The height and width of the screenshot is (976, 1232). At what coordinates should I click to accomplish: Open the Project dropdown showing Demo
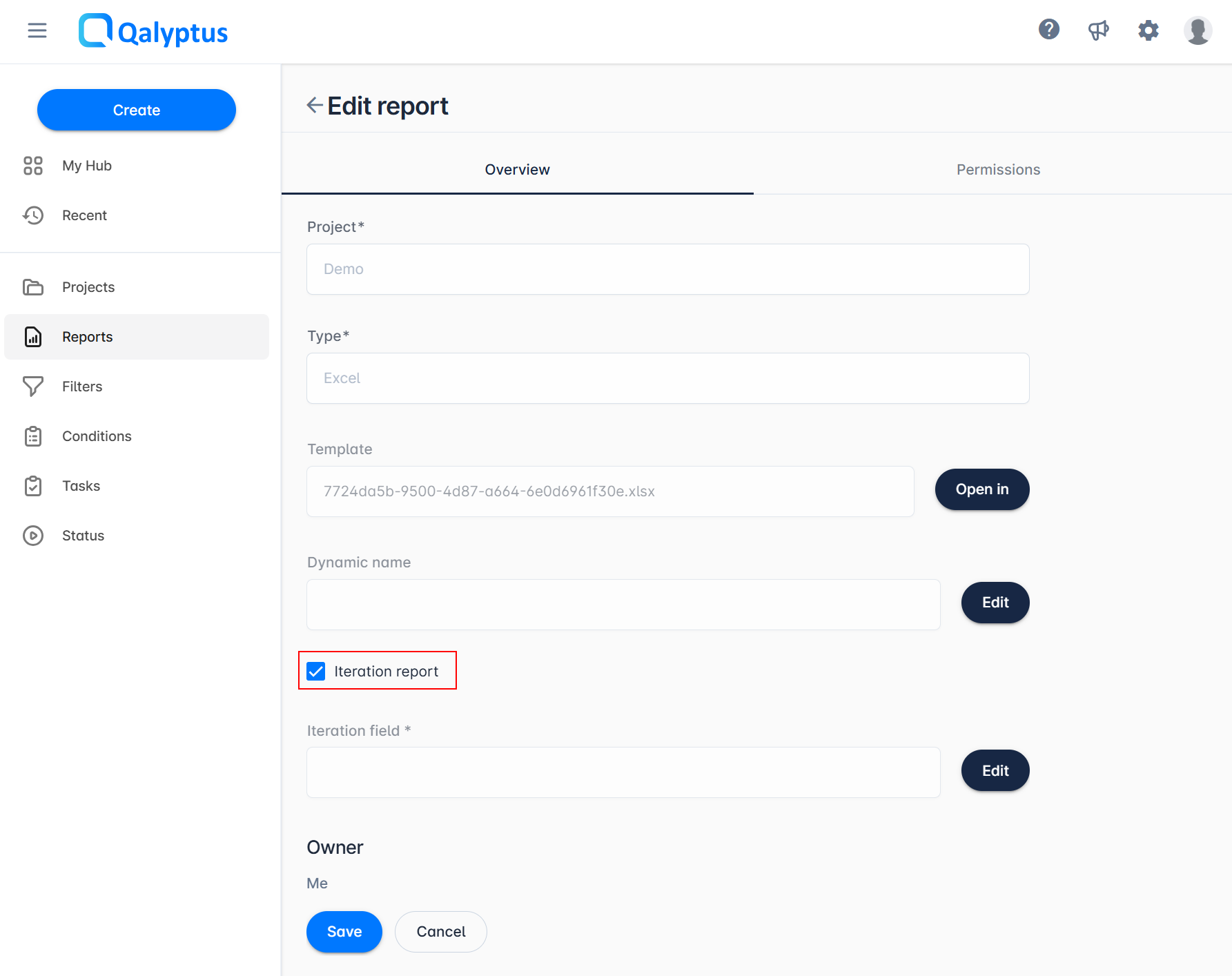tap(667, 269)
